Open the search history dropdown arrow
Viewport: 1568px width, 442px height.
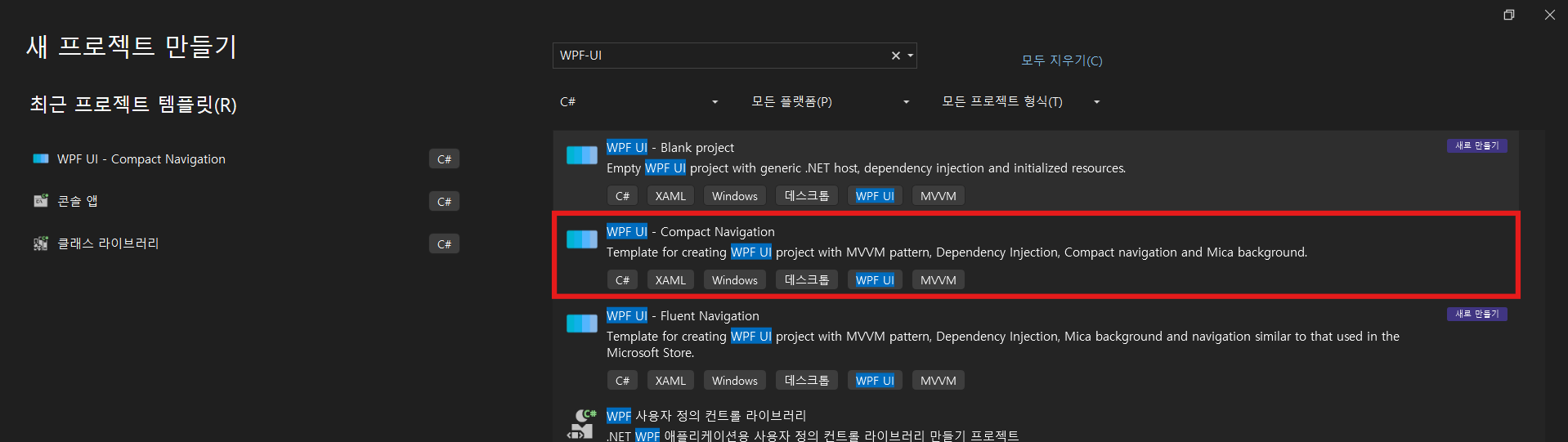910,56
